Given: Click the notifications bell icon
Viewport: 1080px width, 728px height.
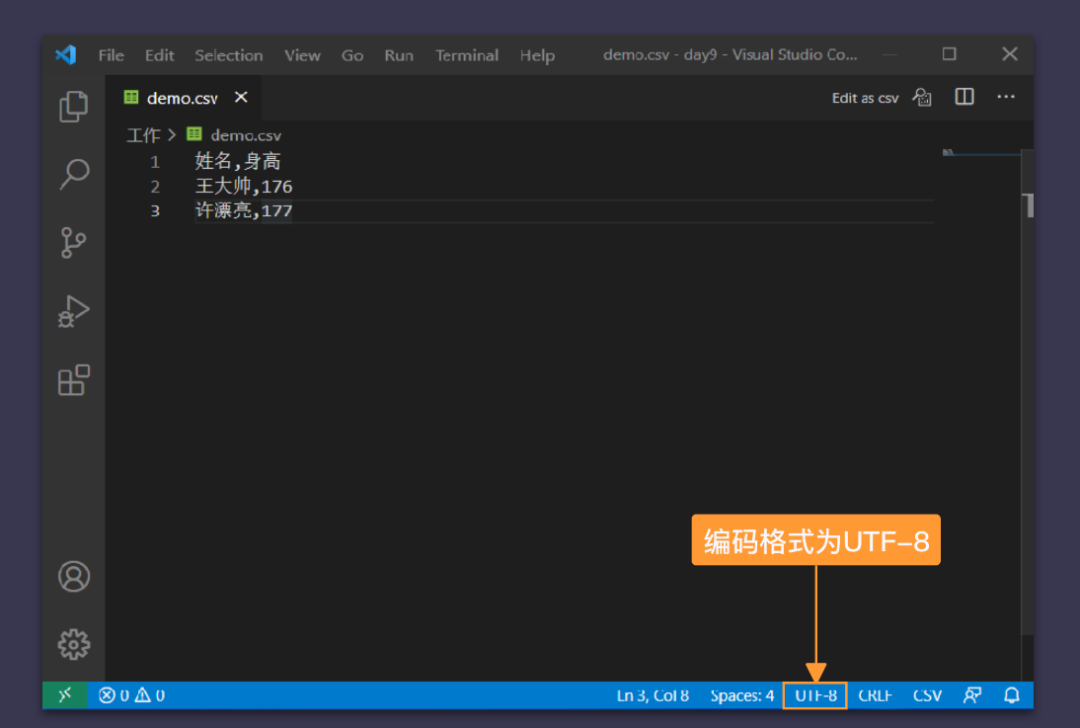Looking at the screenshot, I should 1012,695.
